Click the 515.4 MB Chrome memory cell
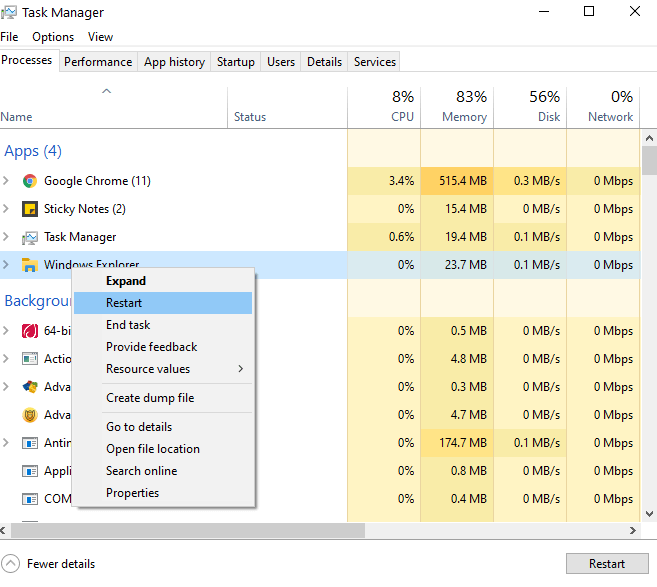Viewport: 657px width, 587px height. (457, 181)
